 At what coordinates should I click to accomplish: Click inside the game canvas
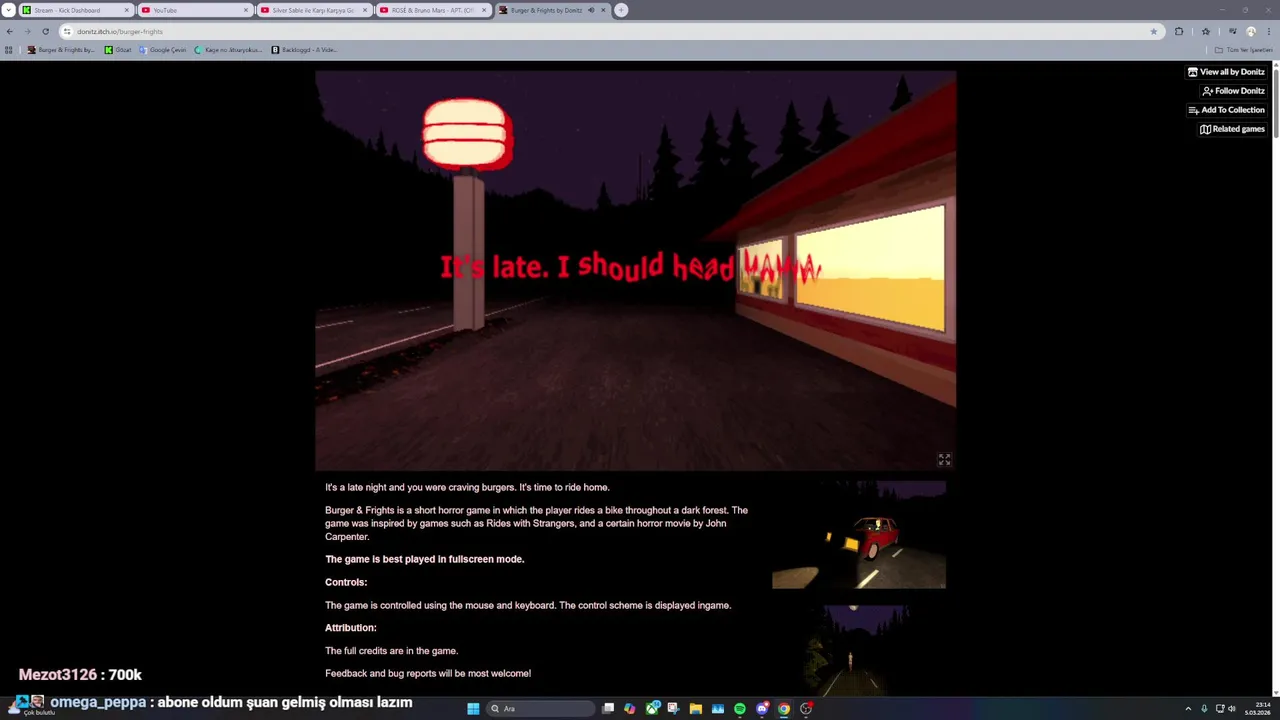coord(635,270)
